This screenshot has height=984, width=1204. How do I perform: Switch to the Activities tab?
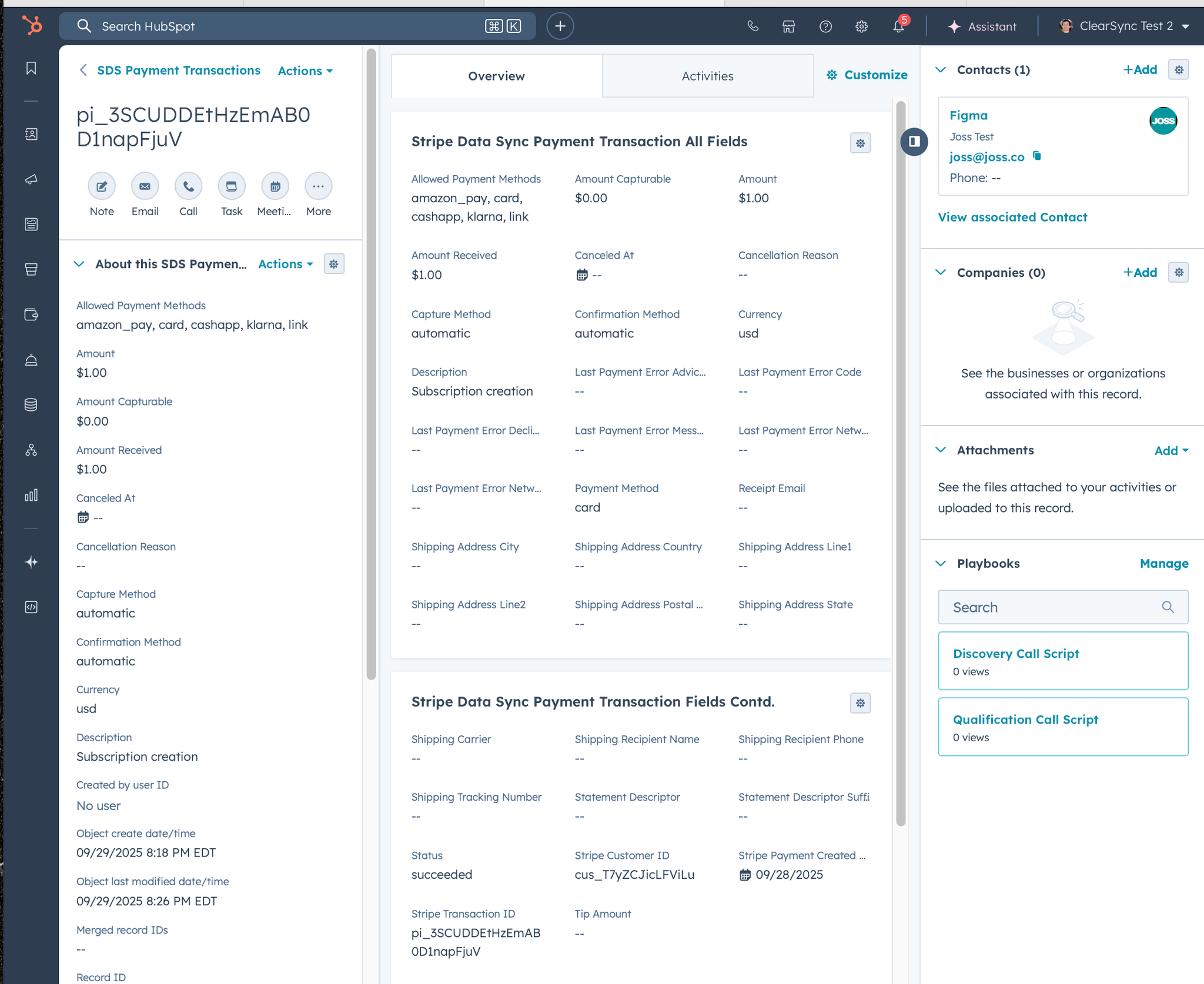pyautogui.click(x=707, y=76)
